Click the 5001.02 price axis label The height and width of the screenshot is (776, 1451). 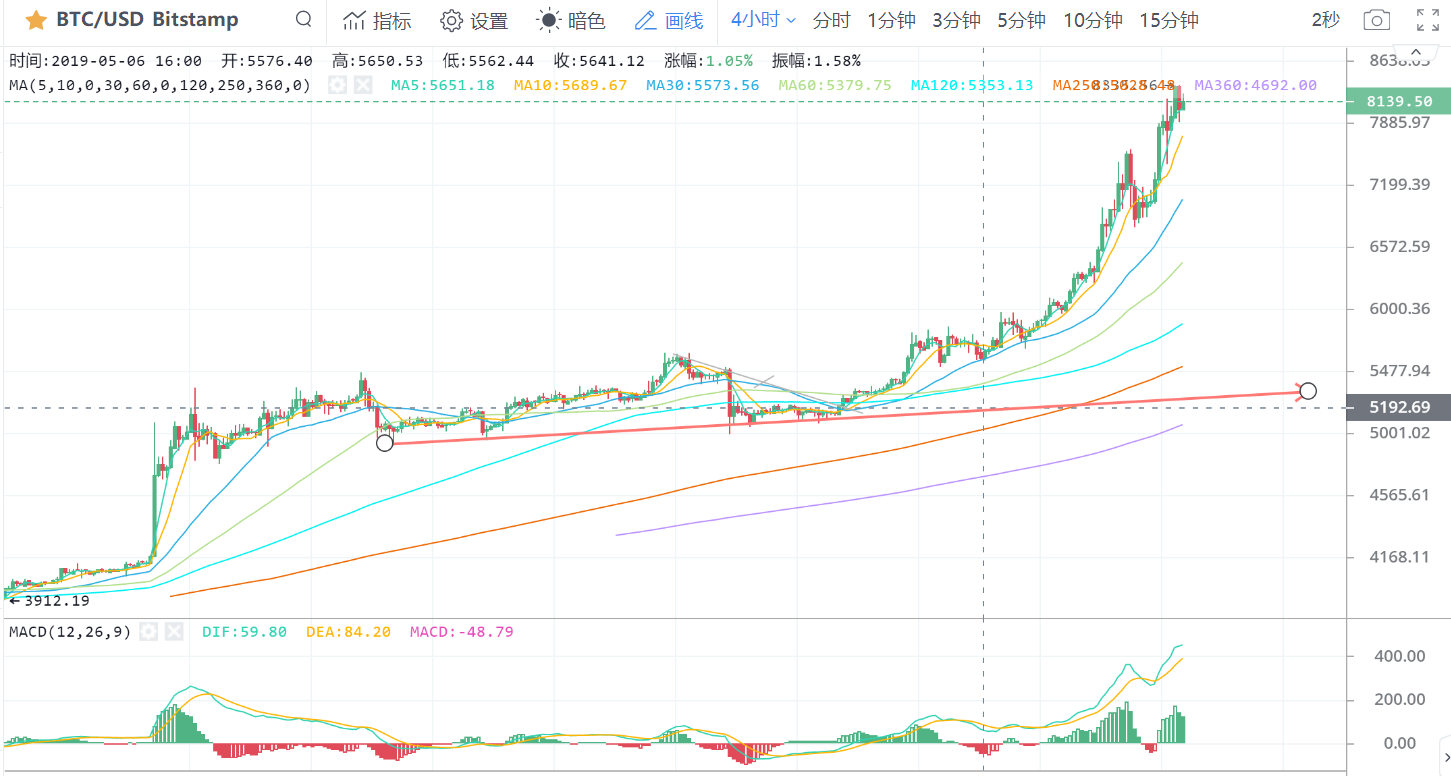1400,432
